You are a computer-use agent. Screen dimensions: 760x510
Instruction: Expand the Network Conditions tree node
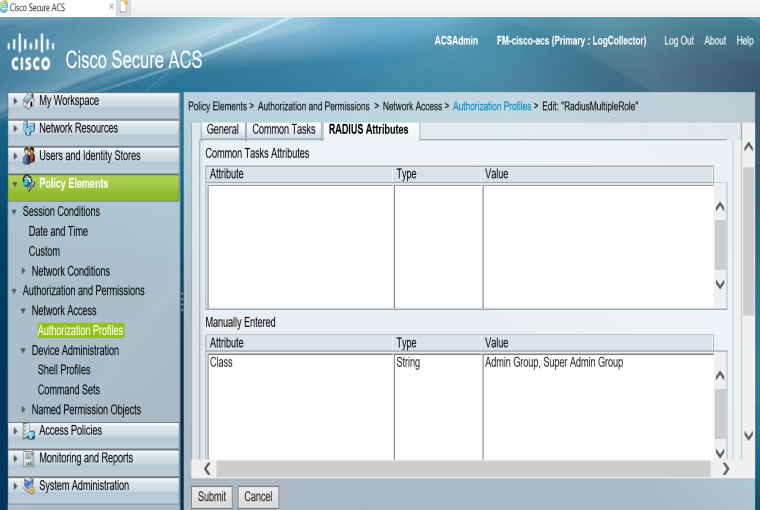pyautogui.click(x=24, y=271)
